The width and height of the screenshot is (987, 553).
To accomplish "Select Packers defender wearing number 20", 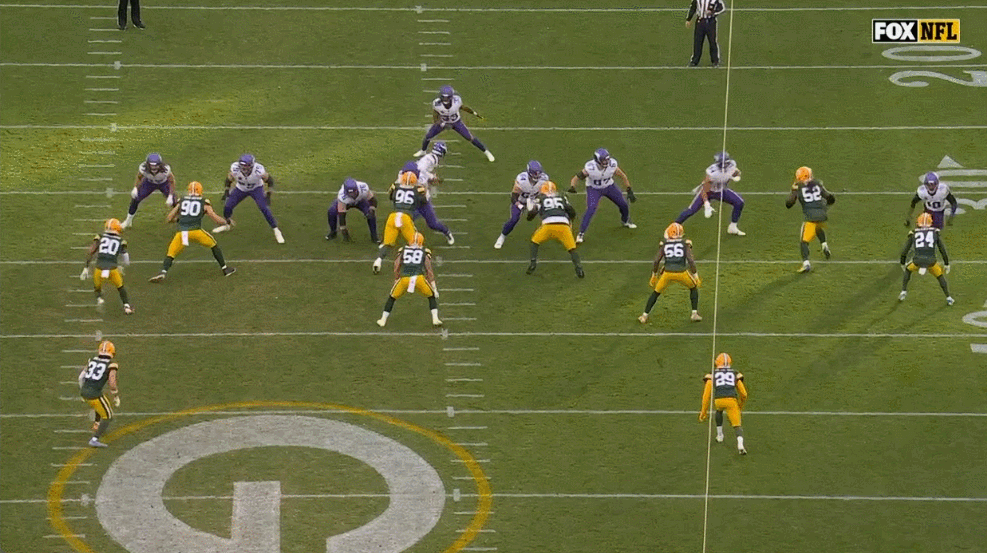I will pyautogui.click(x=108, y=265).
